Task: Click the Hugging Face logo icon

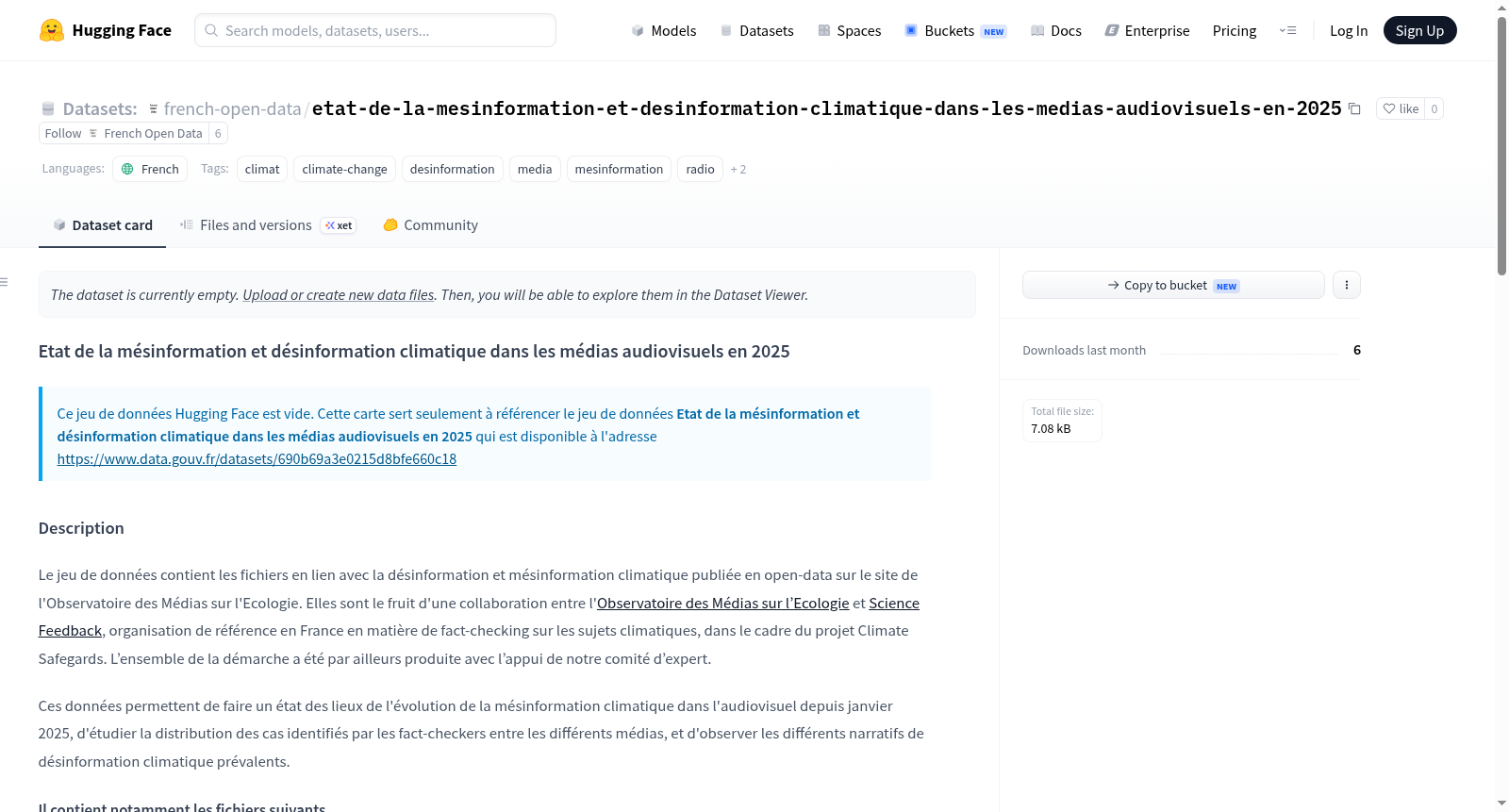Action: (52, 30)
